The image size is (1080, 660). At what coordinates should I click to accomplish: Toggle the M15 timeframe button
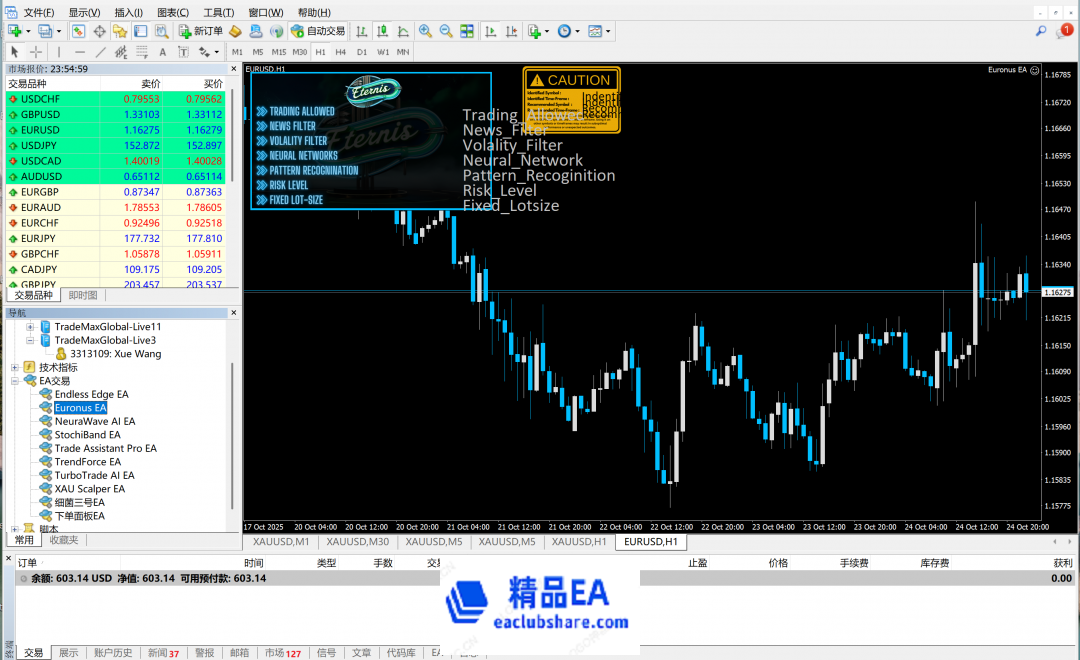coord(278,52)
